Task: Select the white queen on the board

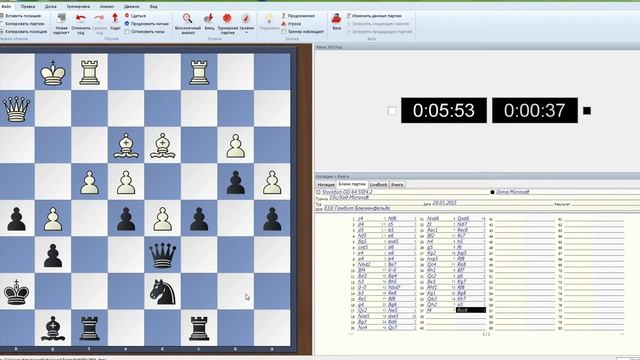Action: pos(16,109)
